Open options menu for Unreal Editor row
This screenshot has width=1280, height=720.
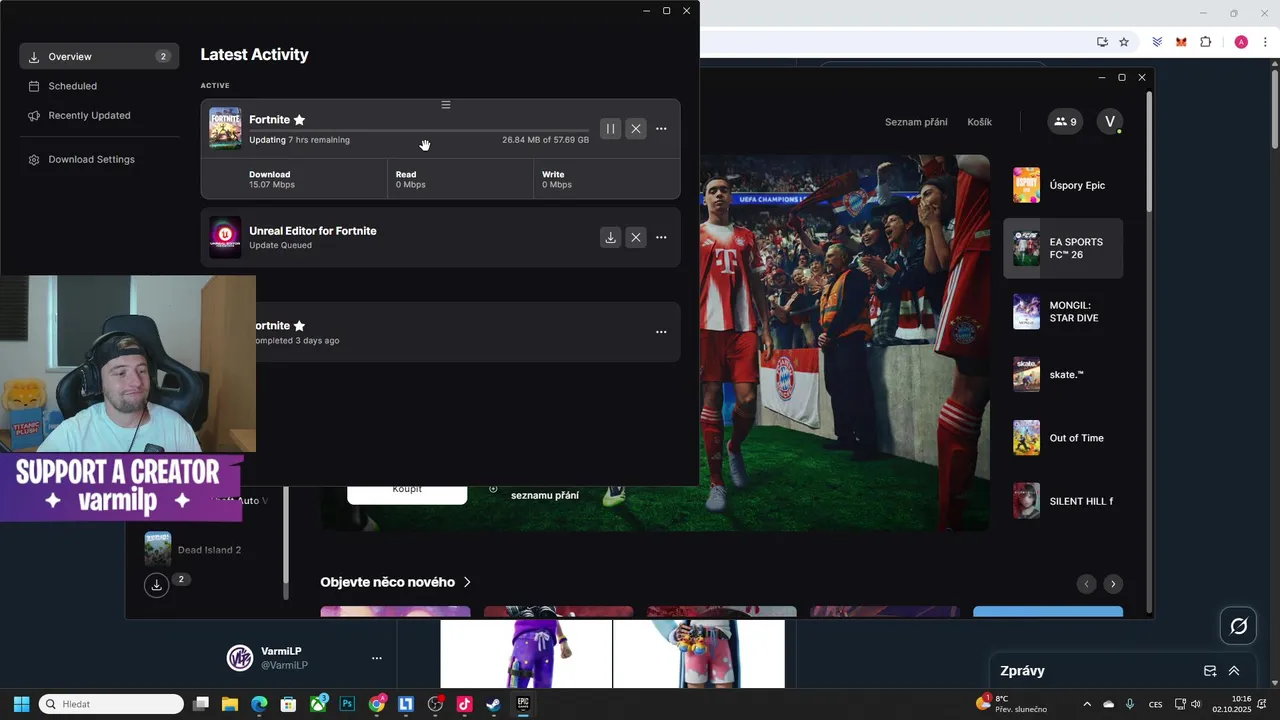(661, 238)
